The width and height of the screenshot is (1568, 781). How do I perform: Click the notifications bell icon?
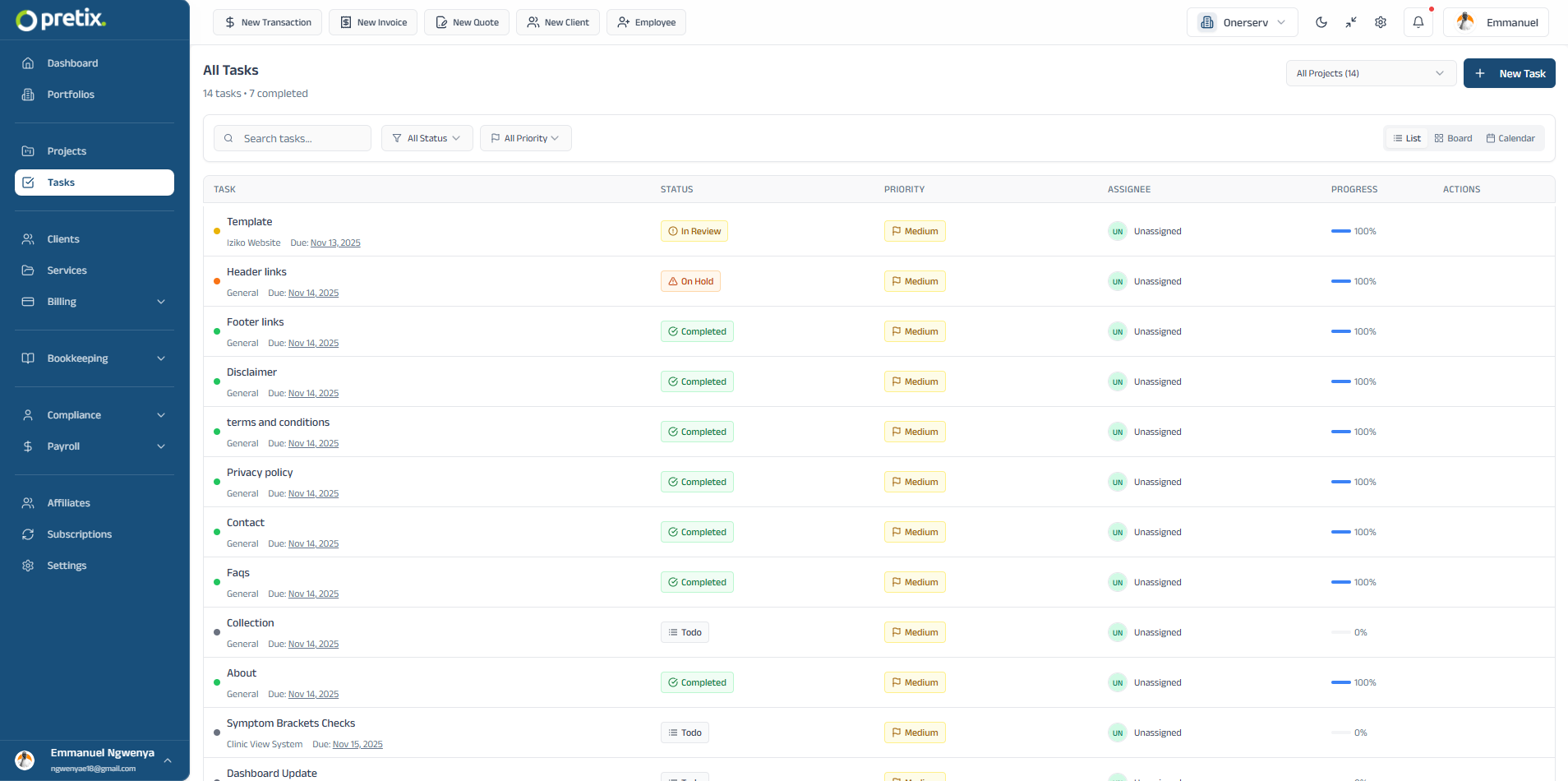(1418, 22)
